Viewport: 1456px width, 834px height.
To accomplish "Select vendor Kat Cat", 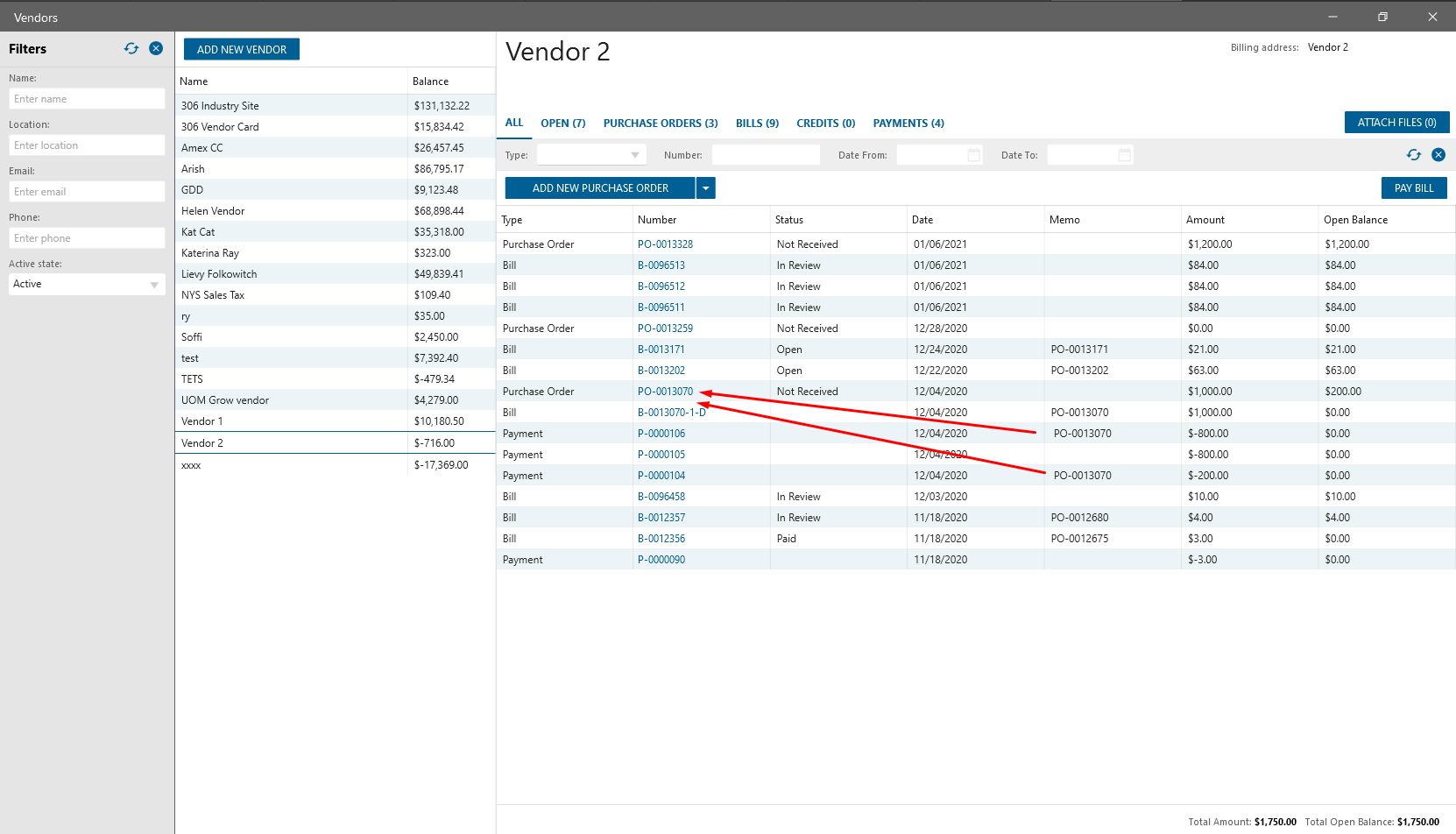I will point(335,231).
